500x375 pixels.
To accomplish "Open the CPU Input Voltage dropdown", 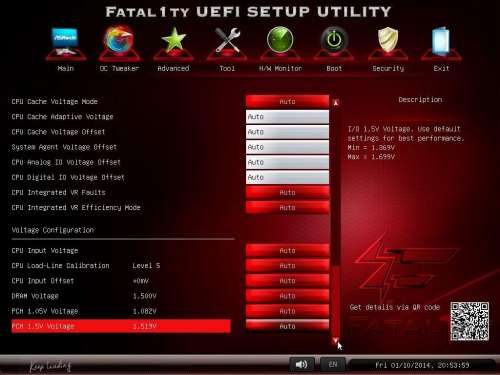I will click(287, 250).
